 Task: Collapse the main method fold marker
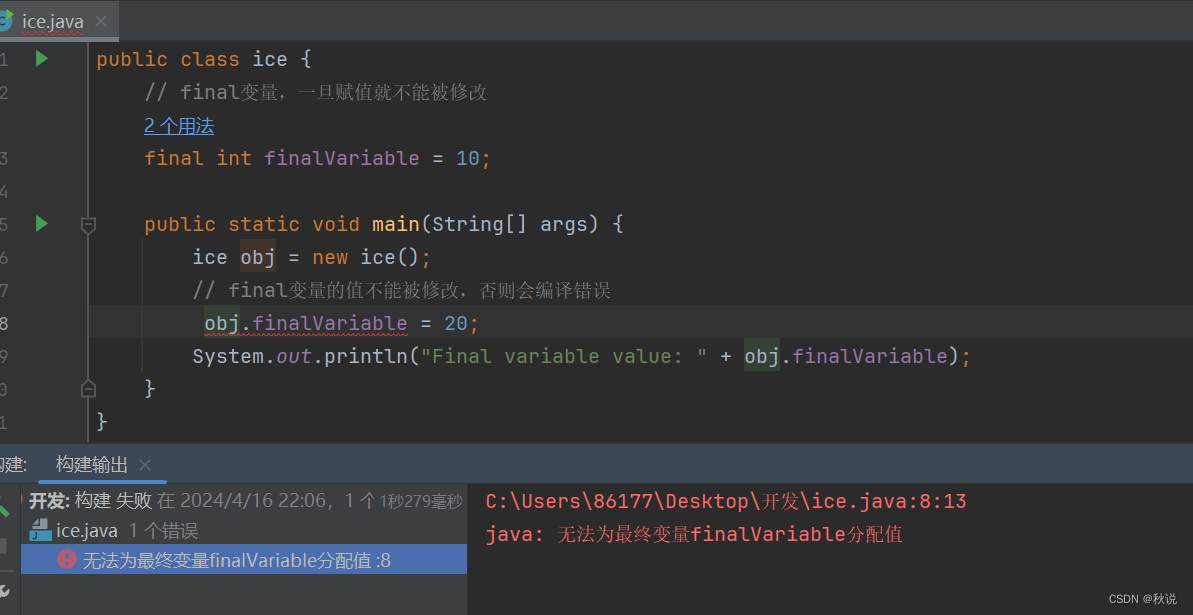click(88, 225)
